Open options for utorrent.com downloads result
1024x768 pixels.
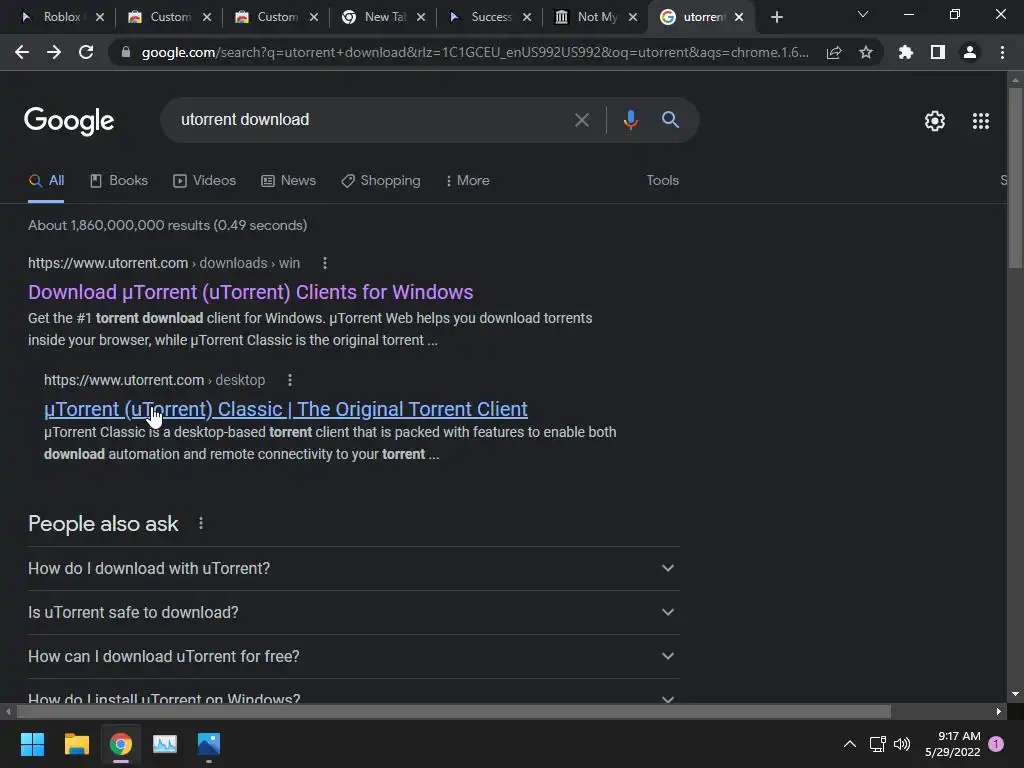(x=325, y=263)
